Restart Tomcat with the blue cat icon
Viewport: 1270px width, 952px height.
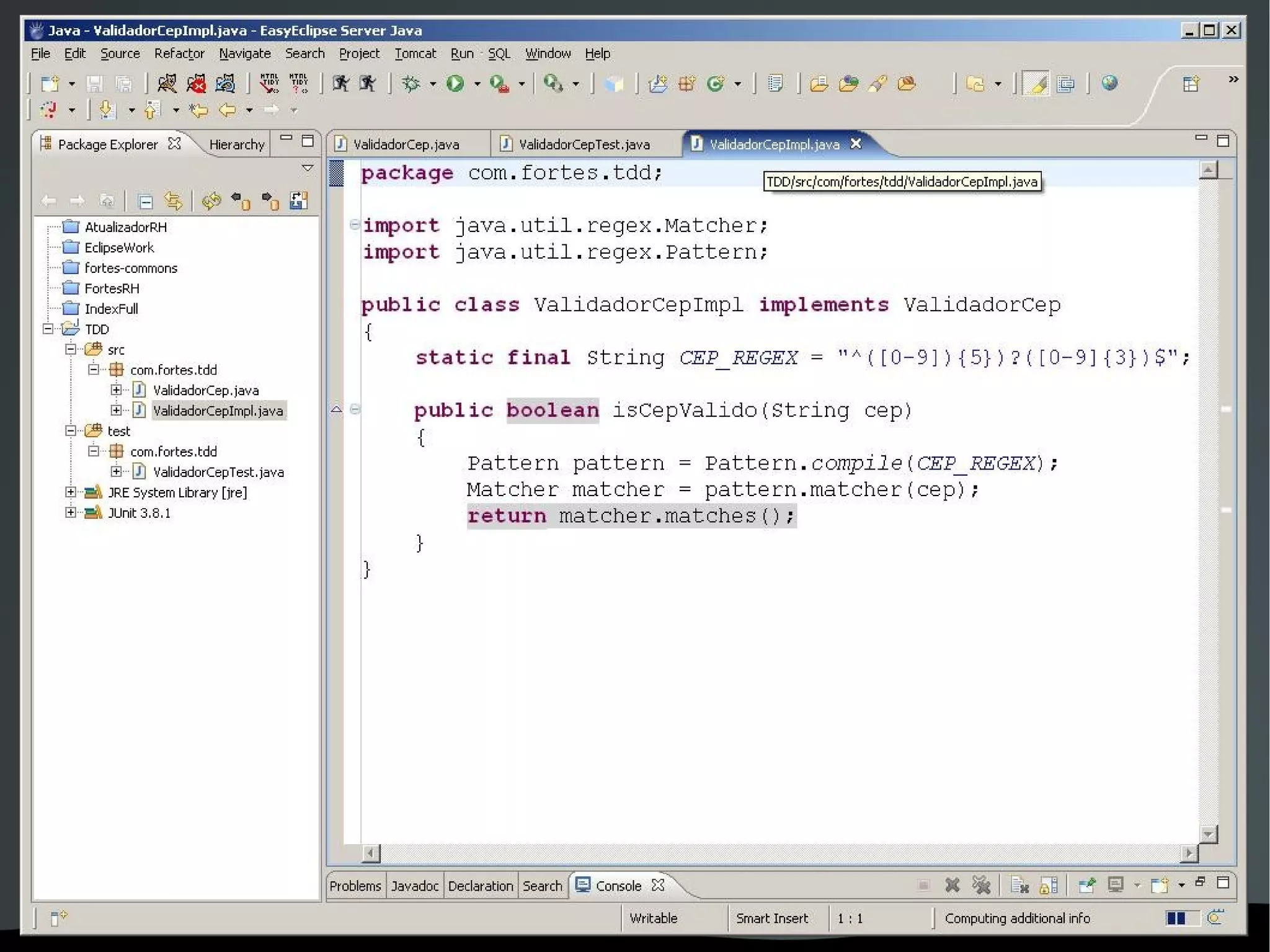pos(225,84)
